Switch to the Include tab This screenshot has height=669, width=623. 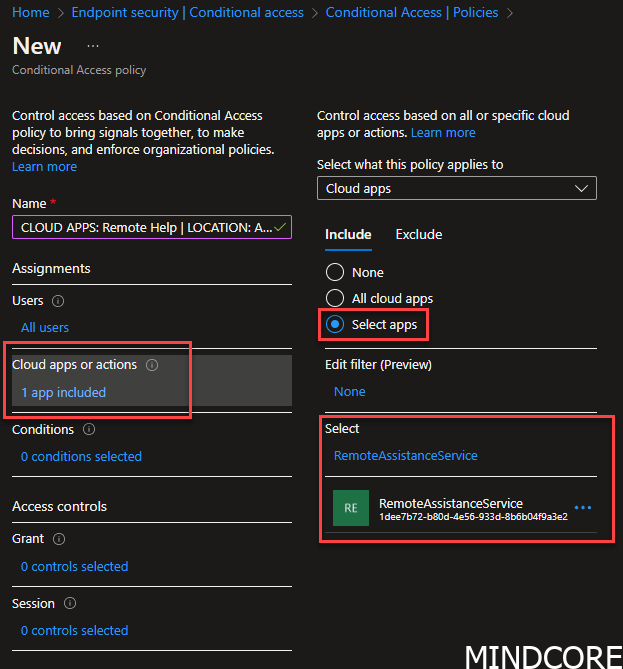[348, 234]
